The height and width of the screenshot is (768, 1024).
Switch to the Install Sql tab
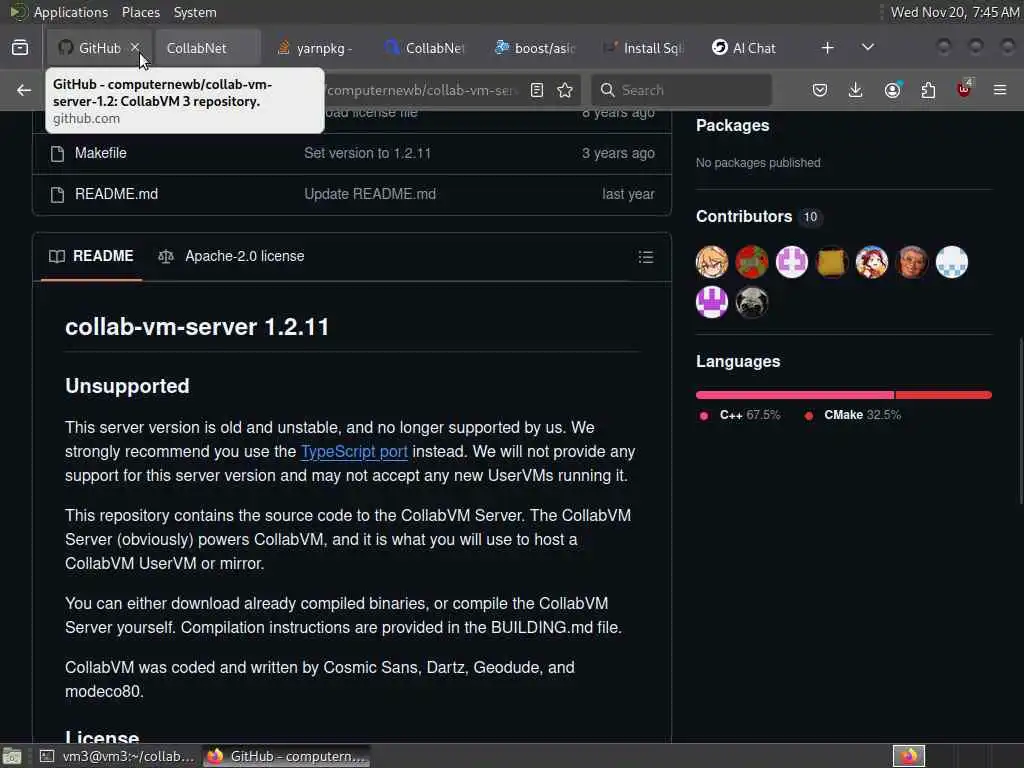click(643, 48)
